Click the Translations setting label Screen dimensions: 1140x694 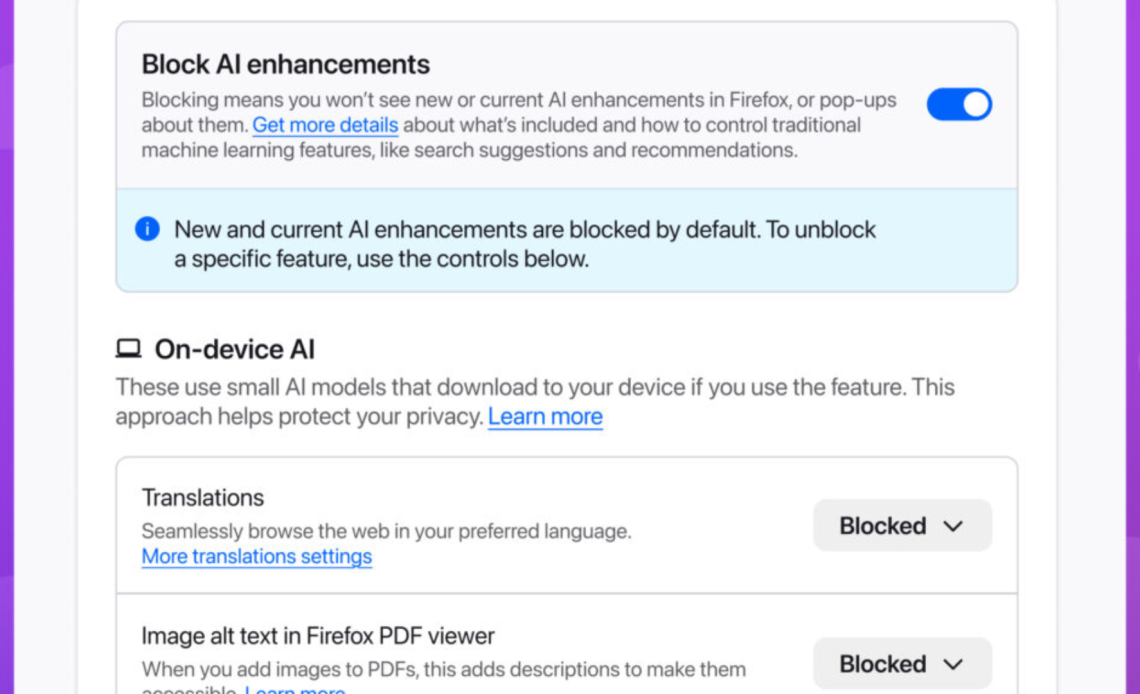[203, 497]
